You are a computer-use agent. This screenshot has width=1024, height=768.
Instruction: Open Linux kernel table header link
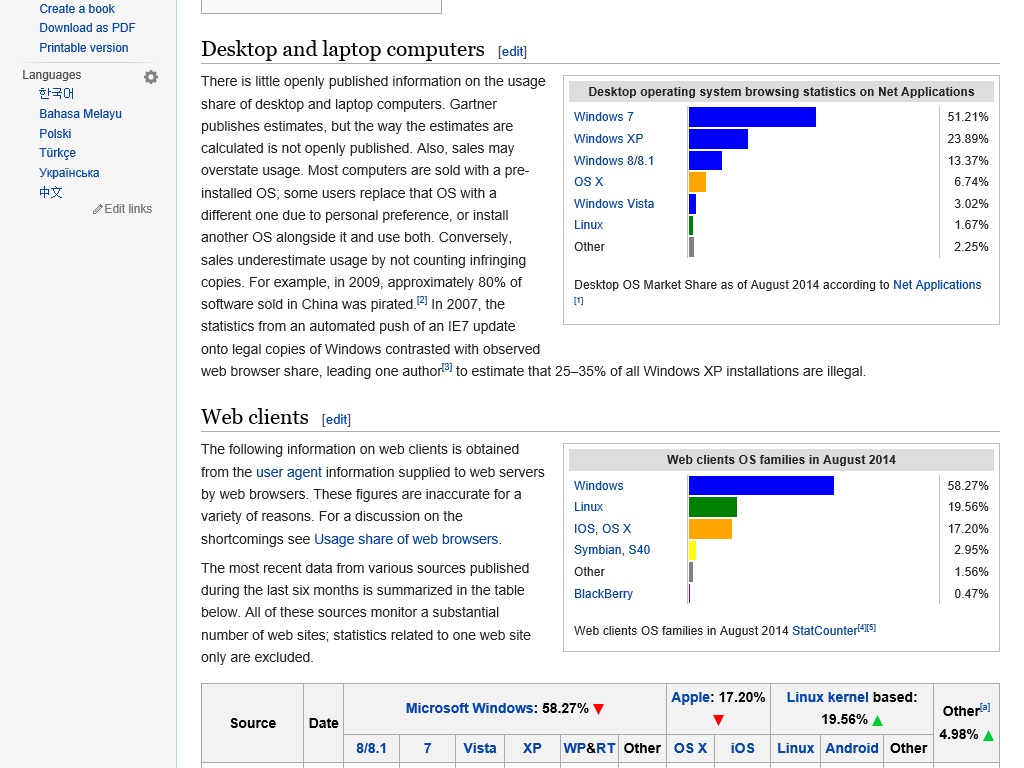tap(827, 697)
